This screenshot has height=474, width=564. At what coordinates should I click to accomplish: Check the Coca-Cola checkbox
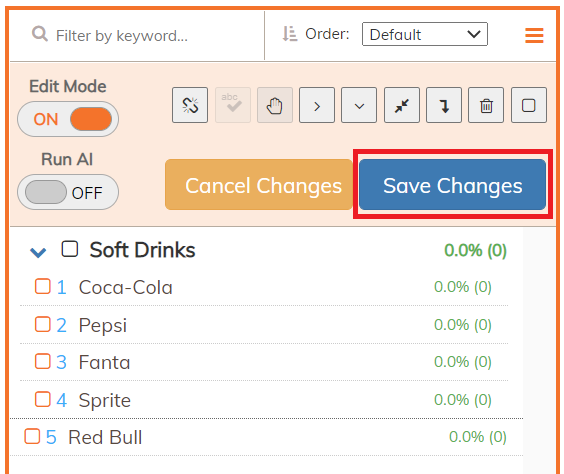click(x=42, y=286)
